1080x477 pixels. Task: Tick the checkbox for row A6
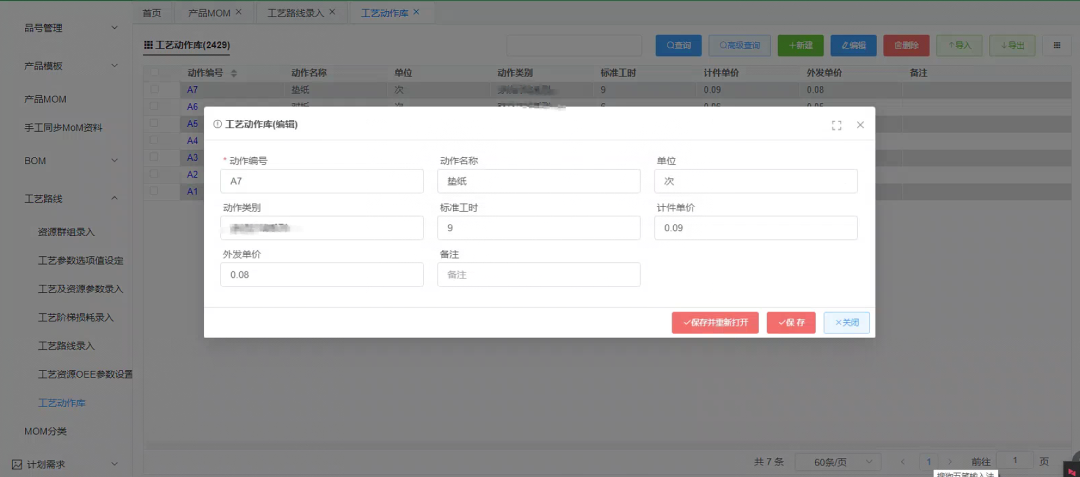click(154, 107)
